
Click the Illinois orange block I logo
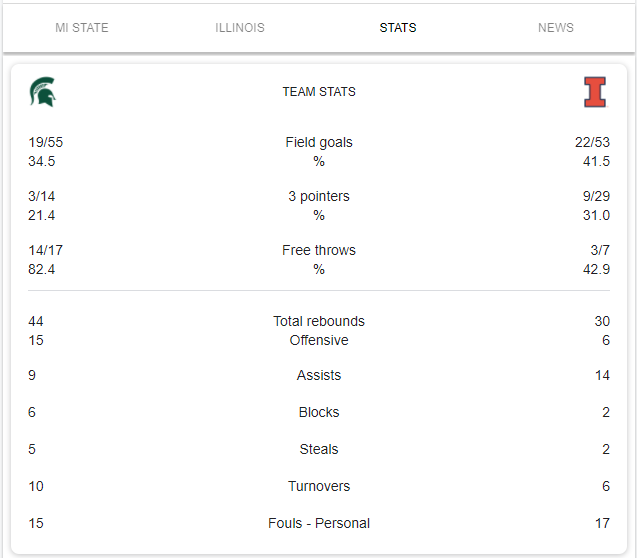coord(595,92)
